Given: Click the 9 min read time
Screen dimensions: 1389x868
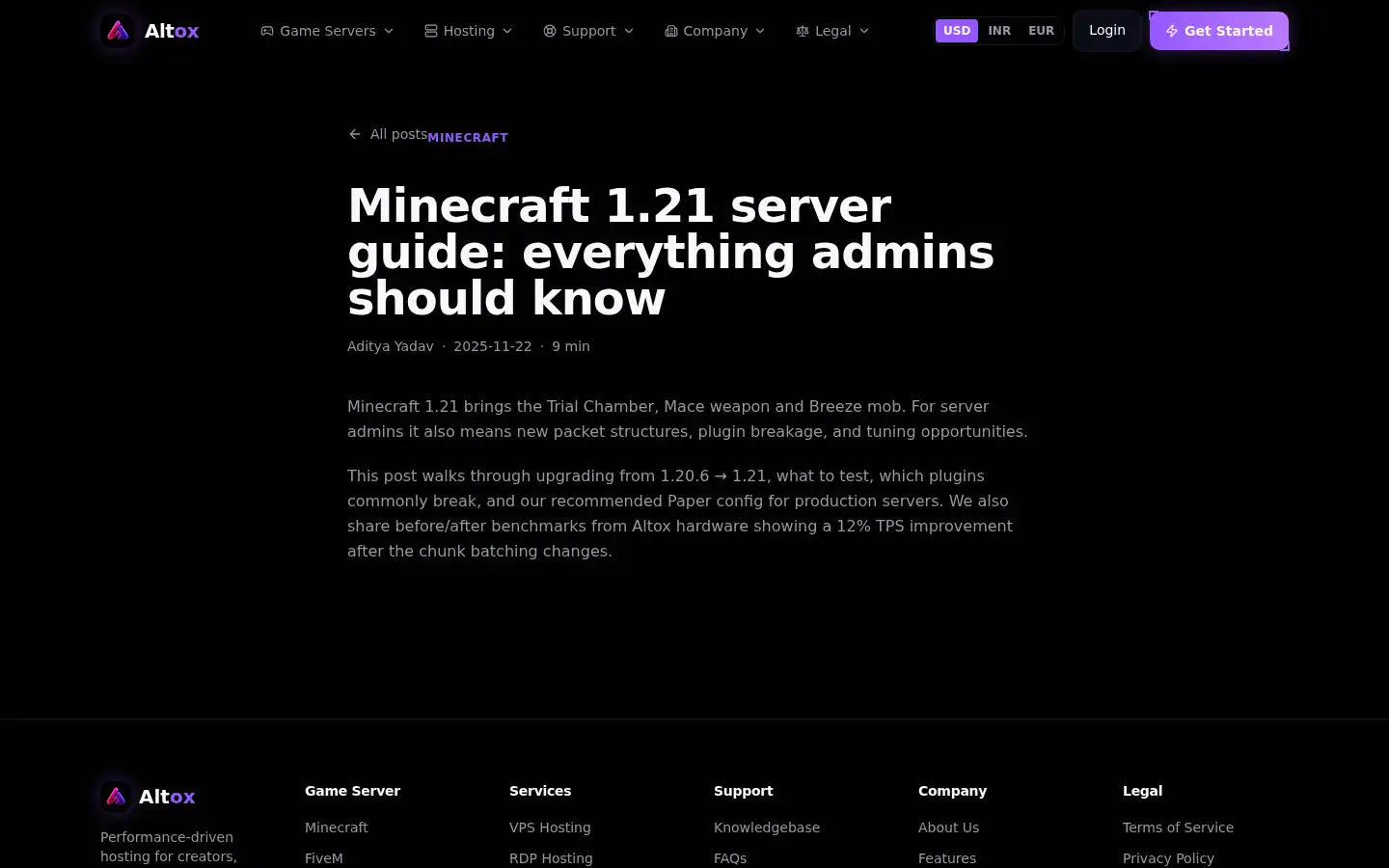Looking at the screenshot, I should [x=571, y=346].
